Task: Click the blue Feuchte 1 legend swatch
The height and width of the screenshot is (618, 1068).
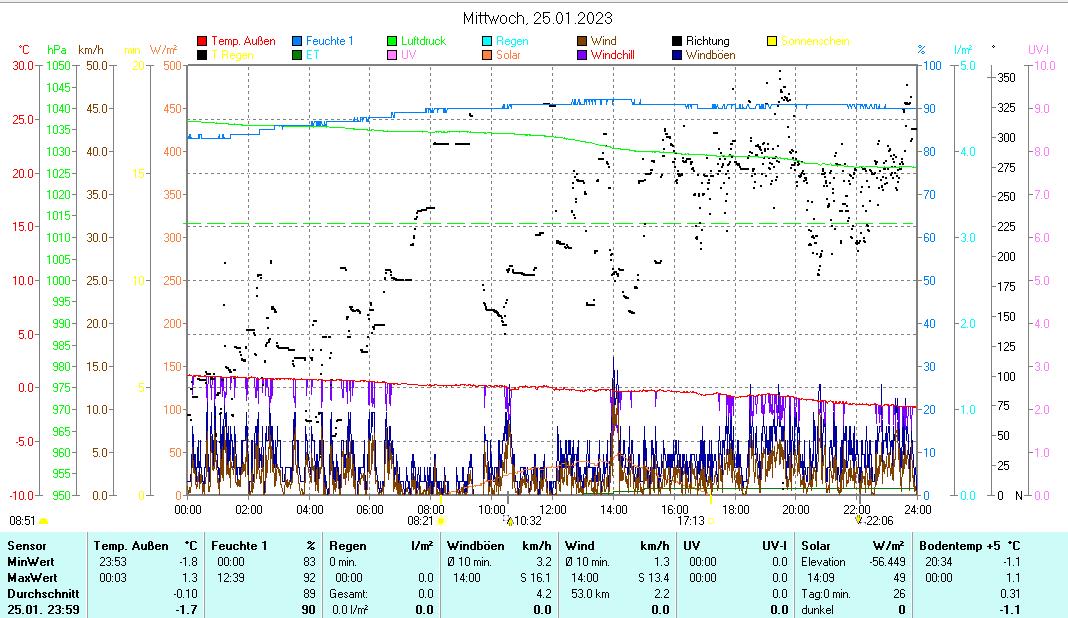Action: [x=297, y=41]
